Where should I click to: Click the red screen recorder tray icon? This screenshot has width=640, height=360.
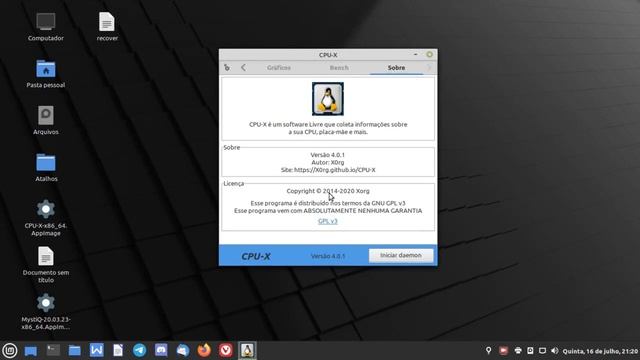click(x=503, y=351)
